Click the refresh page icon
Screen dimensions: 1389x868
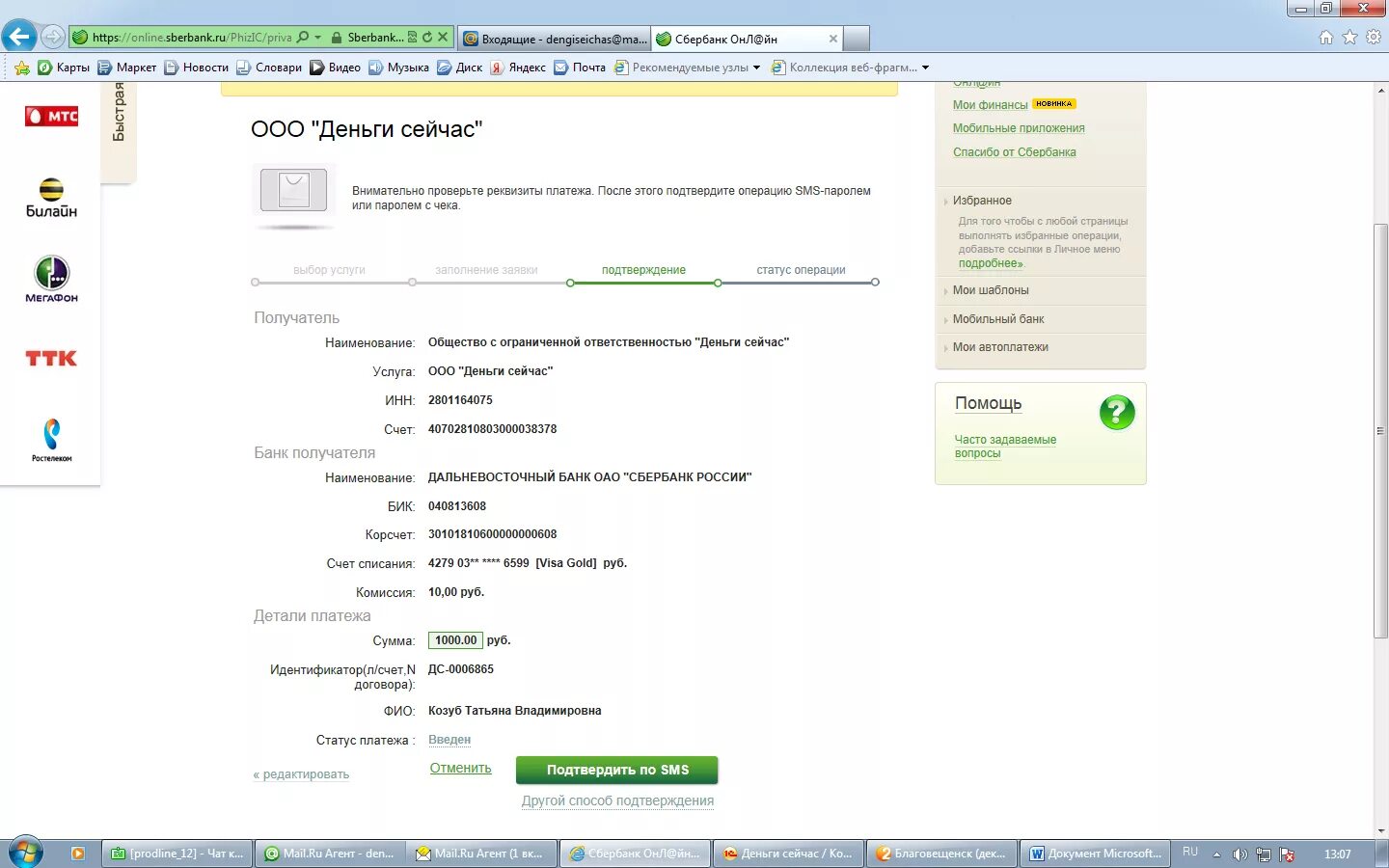pyautogui.click(x=427, y=37)
